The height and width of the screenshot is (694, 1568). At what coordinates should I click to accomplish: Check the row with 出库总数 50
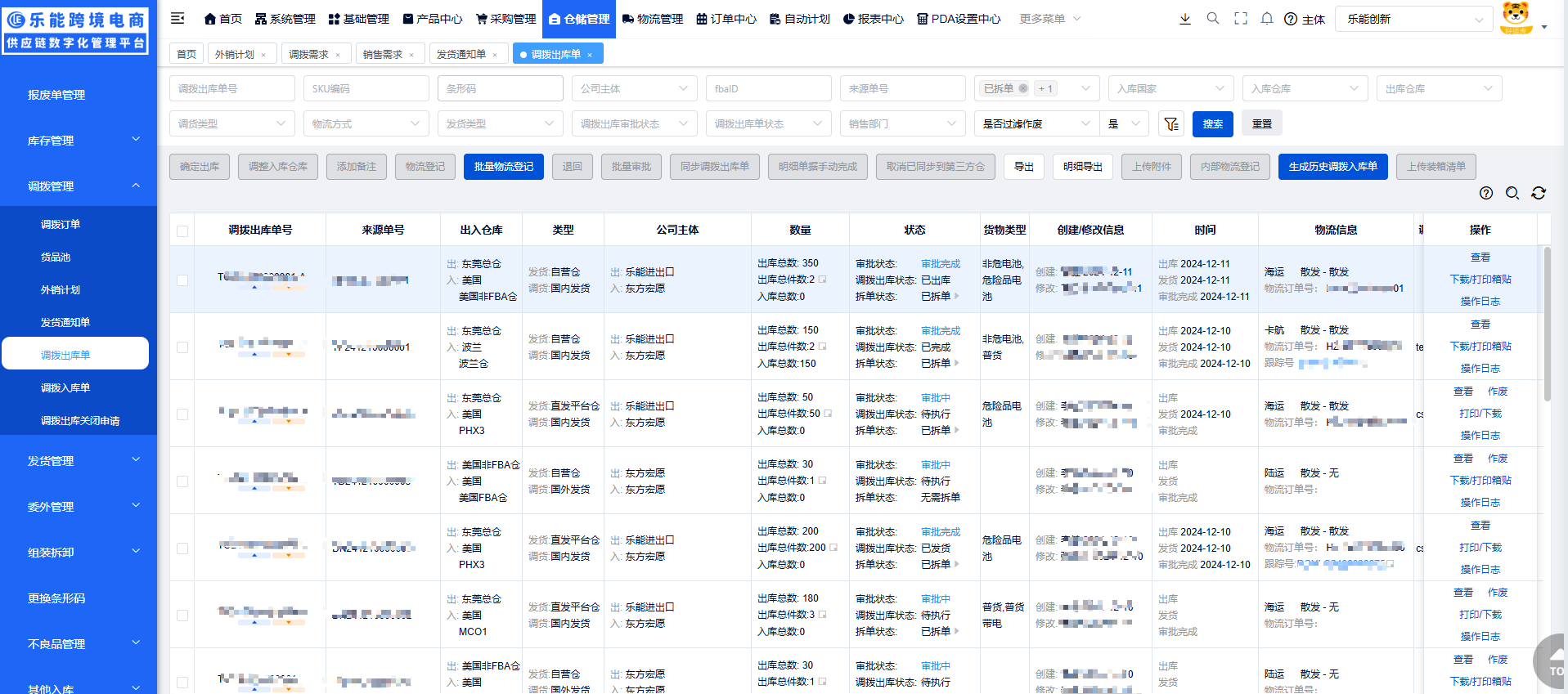182,414
